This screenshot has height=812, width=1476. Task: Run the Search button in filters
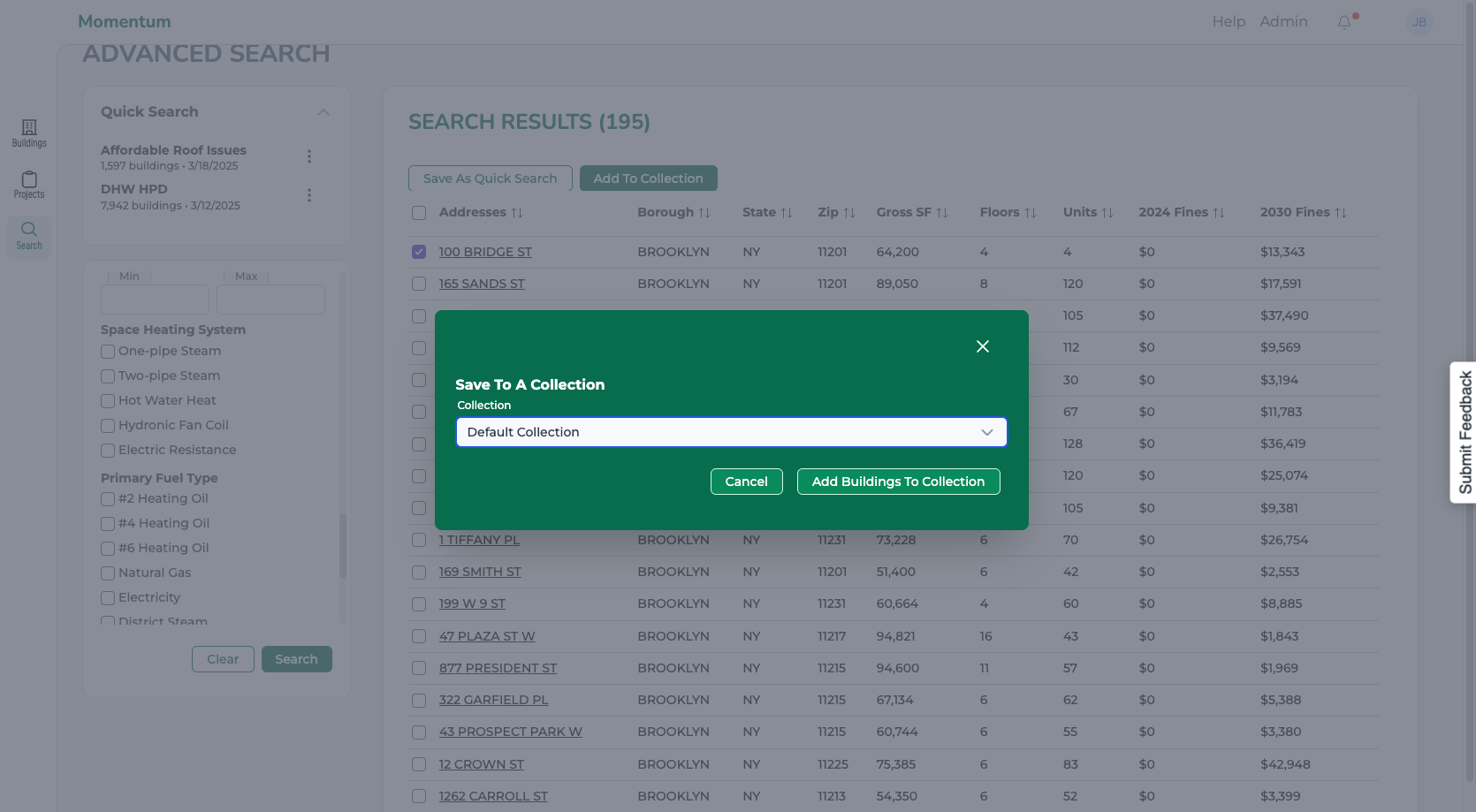click(297, 659)
